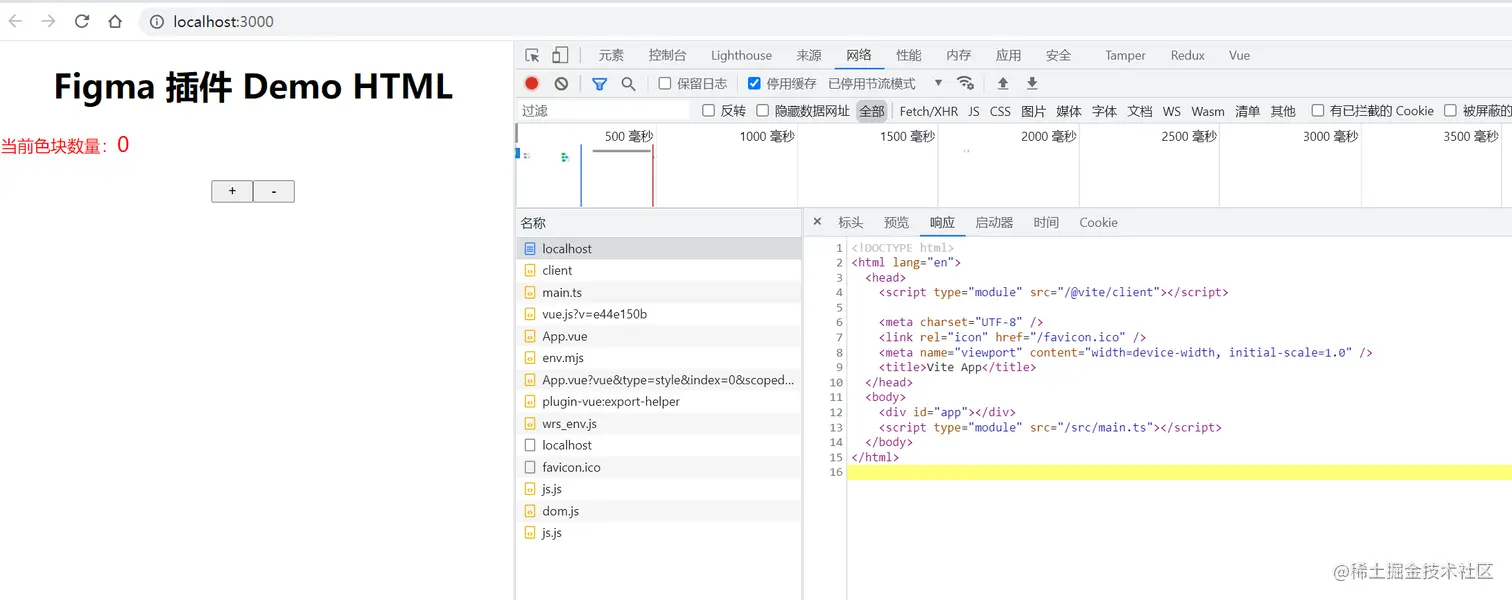Click the - button on the demo page
Viewport: 1512px width, 600px height.
(x=274, y=191)
